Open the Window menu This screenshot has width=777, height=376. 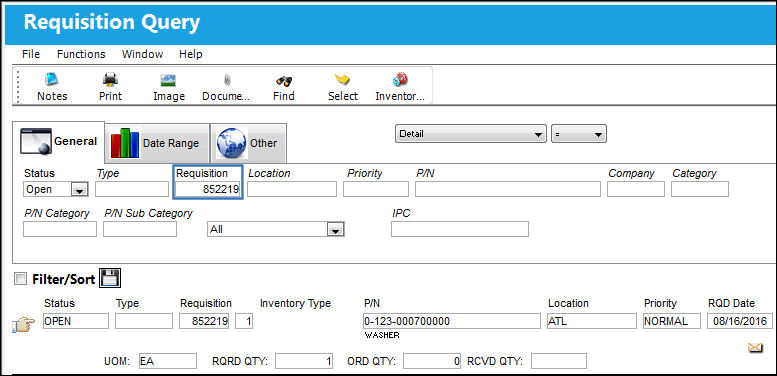[142, 54]
